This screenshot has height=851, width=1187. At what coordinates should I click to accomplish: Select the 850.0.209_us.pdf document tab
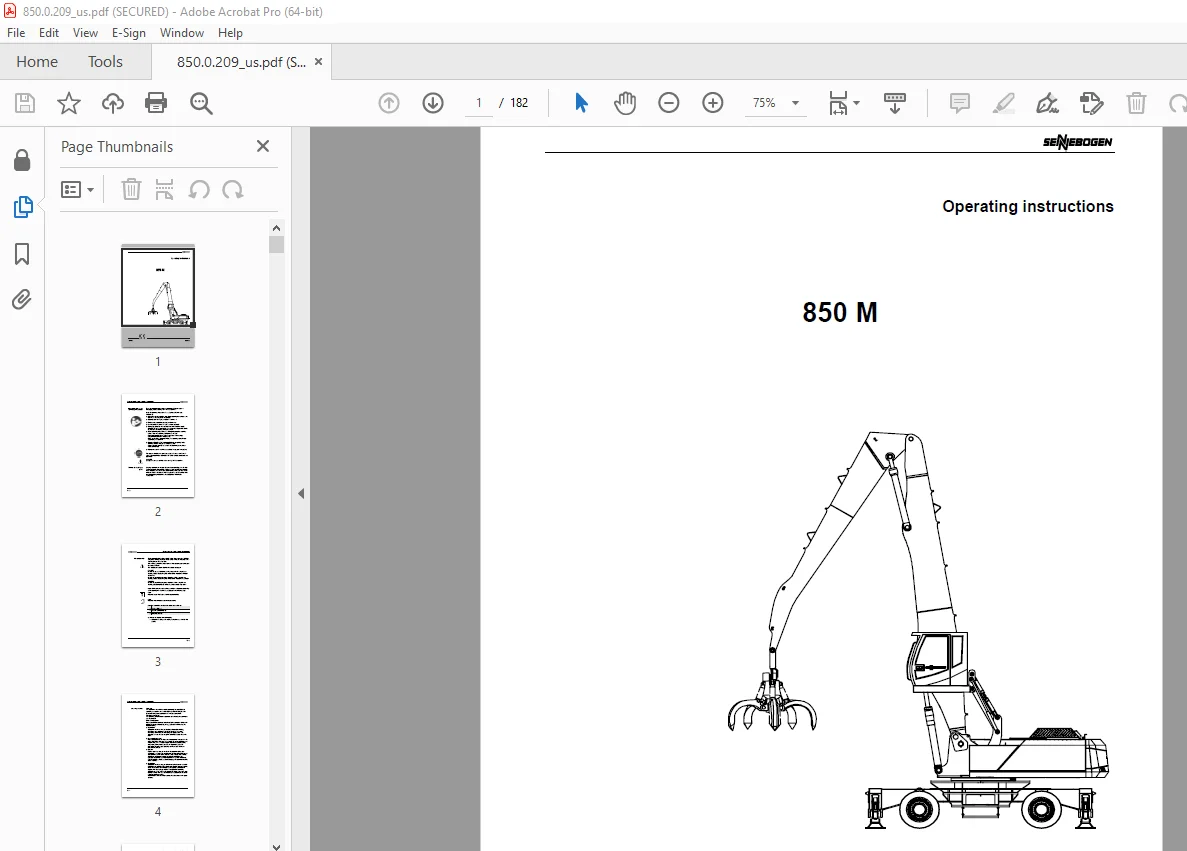point(241,62)
